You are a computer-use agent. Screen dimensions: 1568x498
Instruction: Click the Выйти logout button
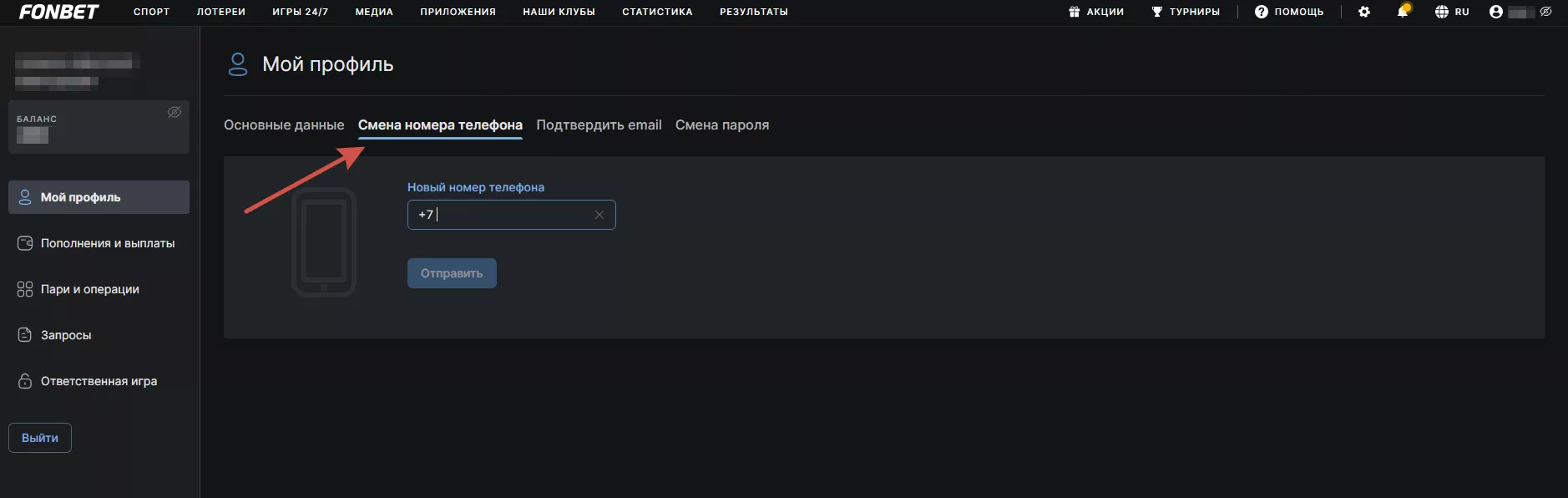point(40,438)
